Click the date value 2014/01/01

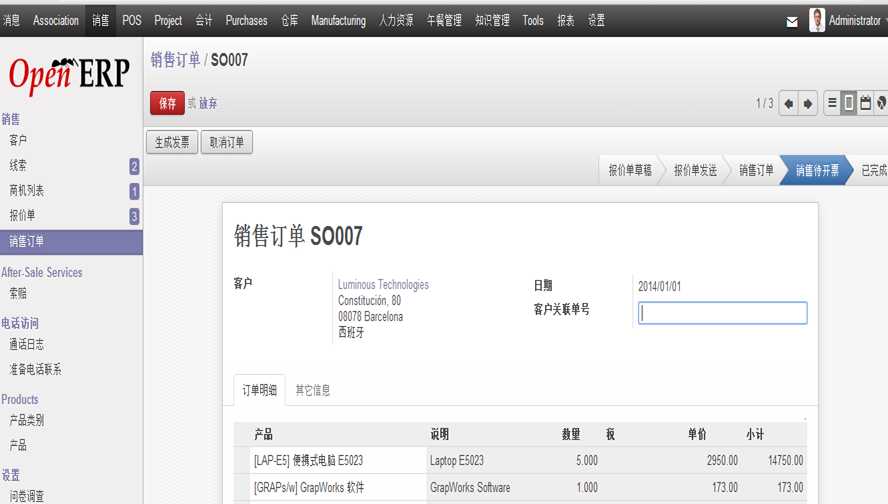659,286
